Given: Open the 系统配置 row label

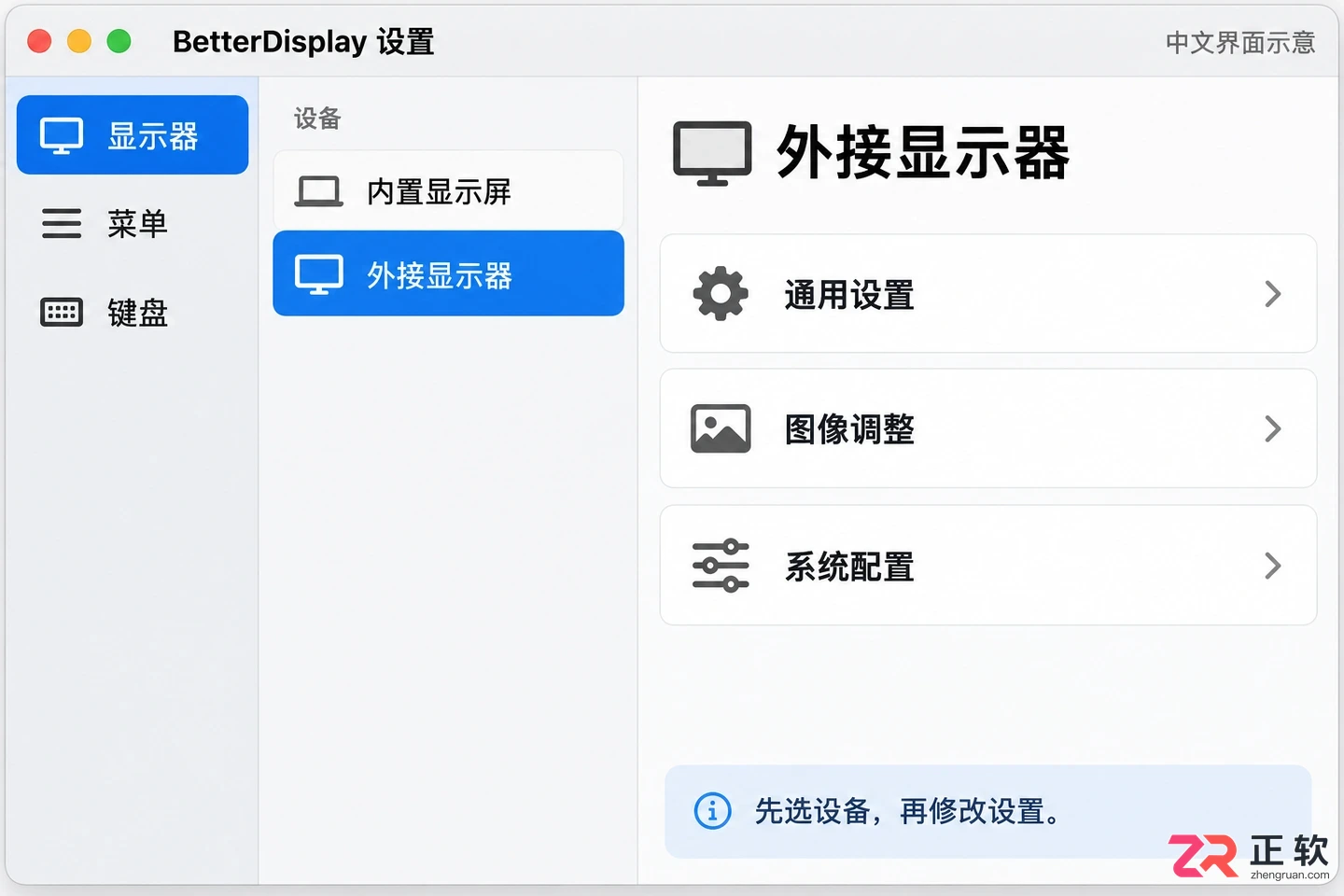Looking at the screenshot, I should click(849, 567).
